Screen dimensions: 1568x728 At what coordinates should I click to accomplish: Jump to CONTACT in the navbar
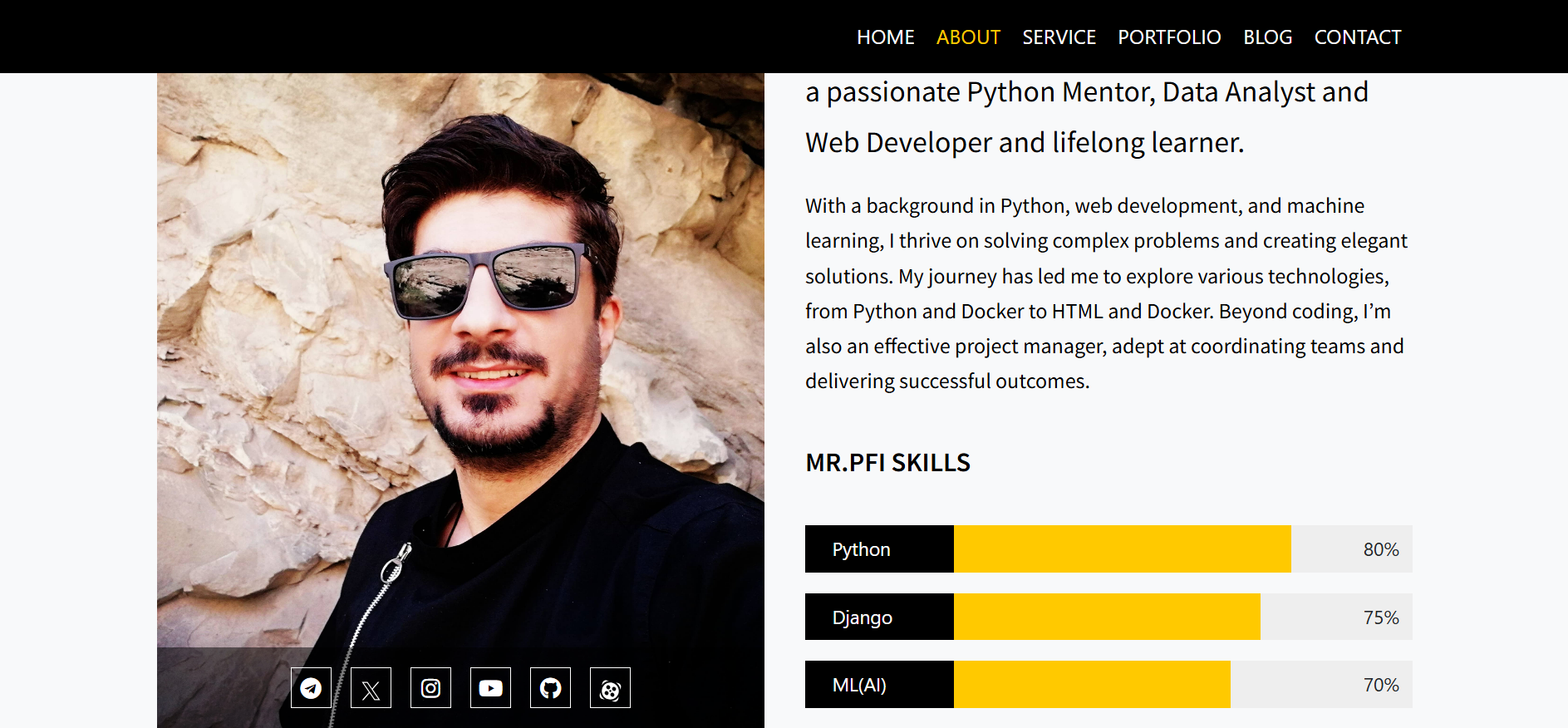point(1358,37)
